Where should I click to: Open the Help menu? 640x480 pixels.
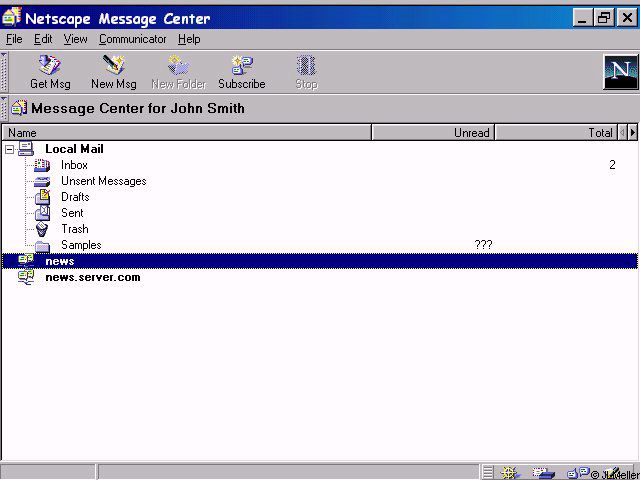pyautogui.click(x=189, y=39)
